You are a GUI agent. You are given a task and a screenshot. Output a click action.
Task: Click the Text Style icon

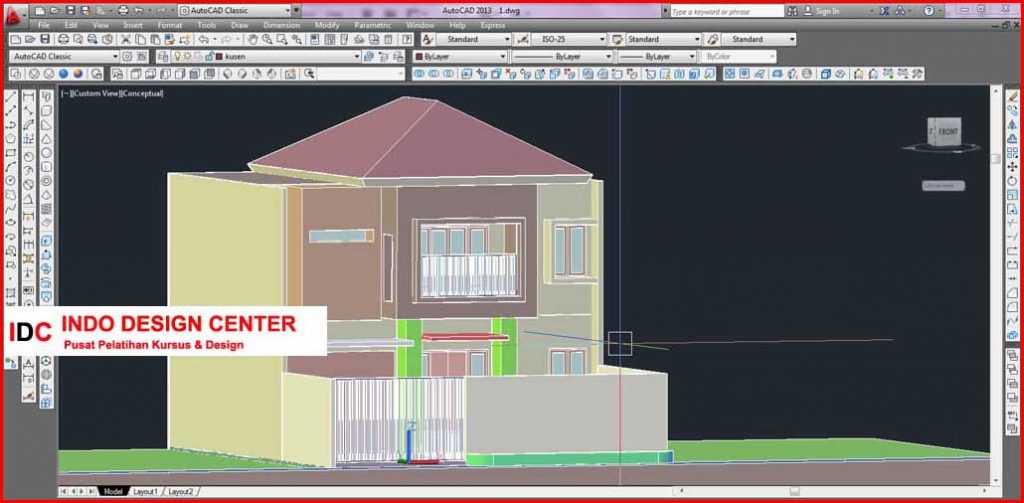(428, 39)
